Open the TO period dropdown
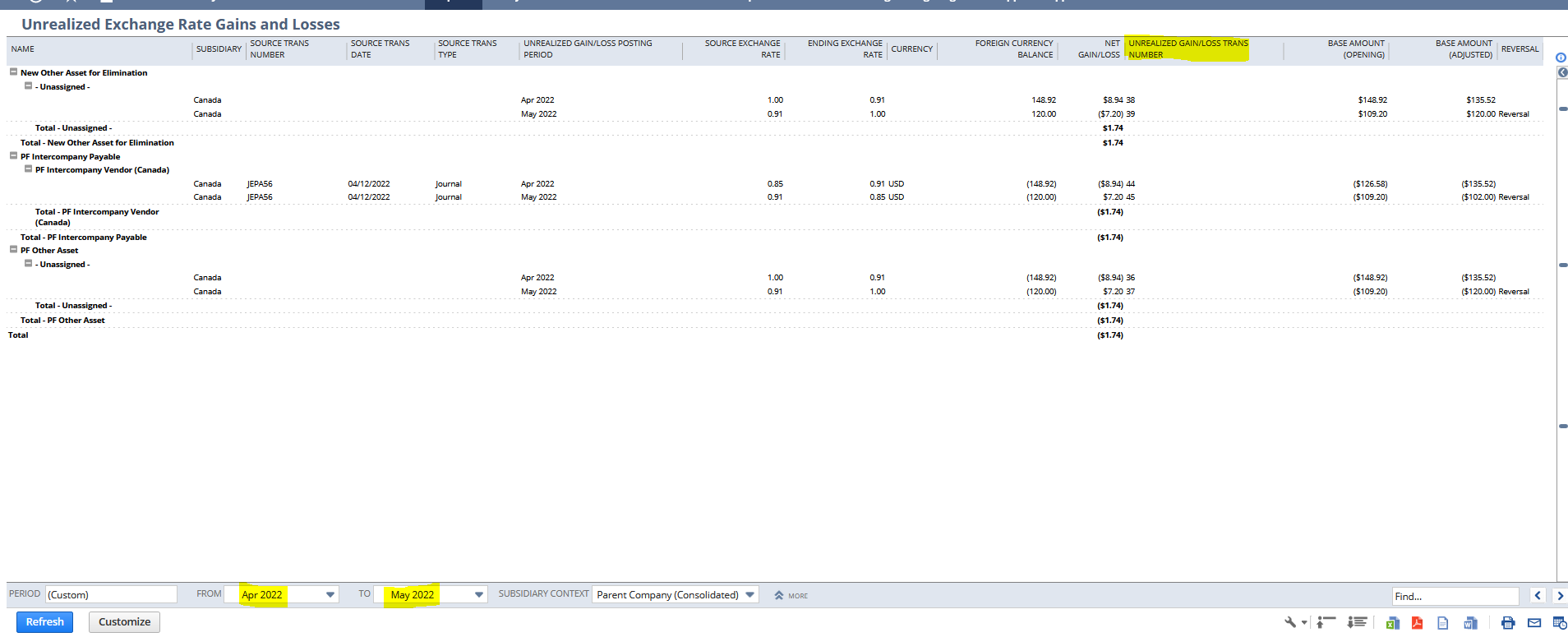Viewport: 1568px width, 637px height. pyautogui.click(x=479, y=594)
